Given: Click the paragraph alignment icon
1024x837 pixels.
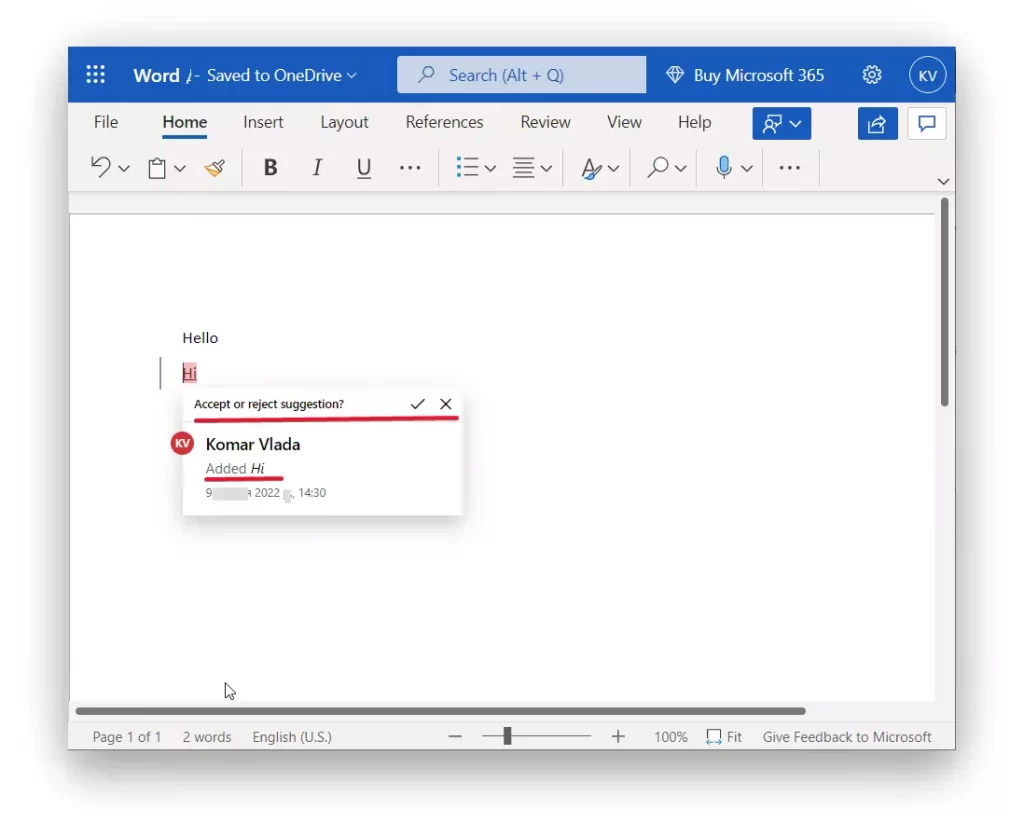Looking at the screenshot, I should (x=523, y=167).
